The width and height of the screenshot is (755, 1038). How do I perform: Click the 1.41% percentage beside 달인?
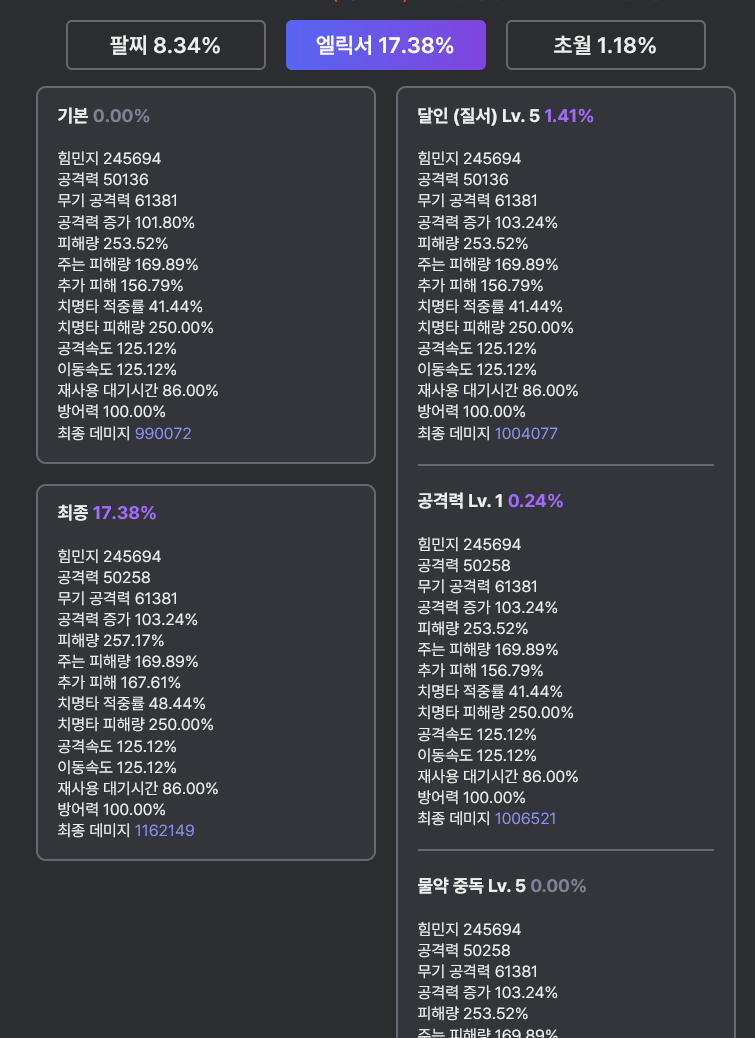point(569,116)
